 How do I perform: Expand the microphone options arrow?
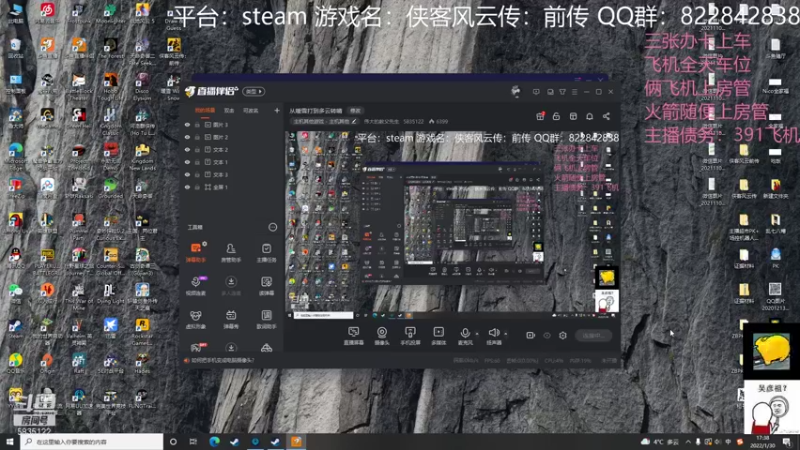(477, 334)
